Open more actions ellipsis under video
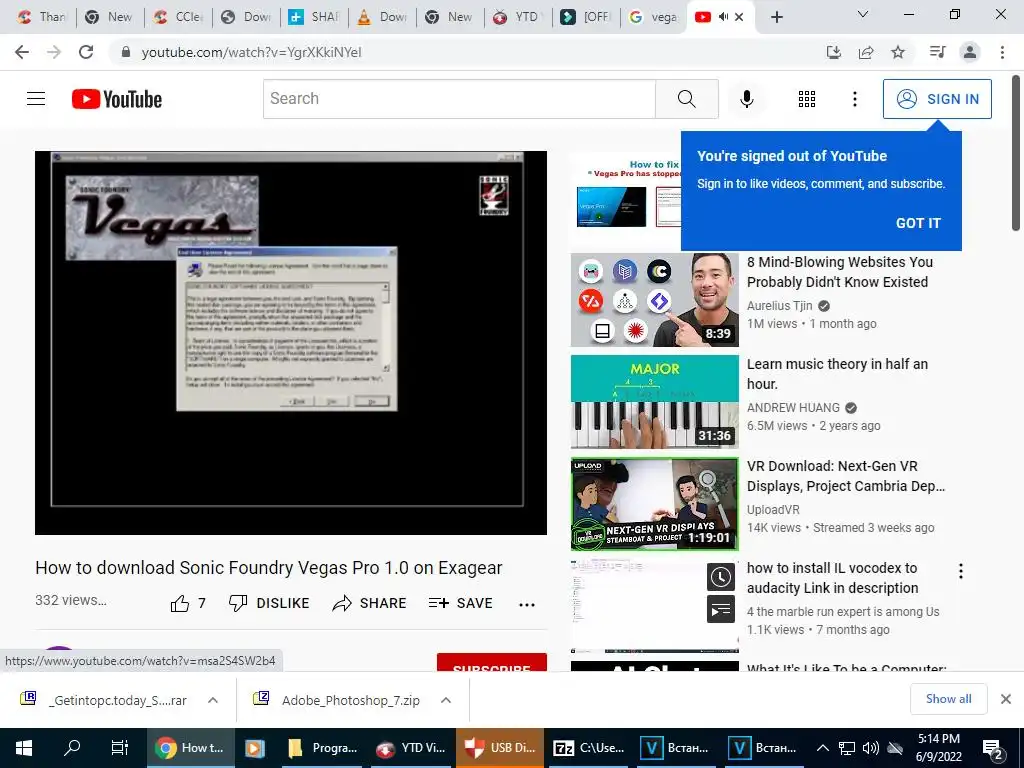 526,605
